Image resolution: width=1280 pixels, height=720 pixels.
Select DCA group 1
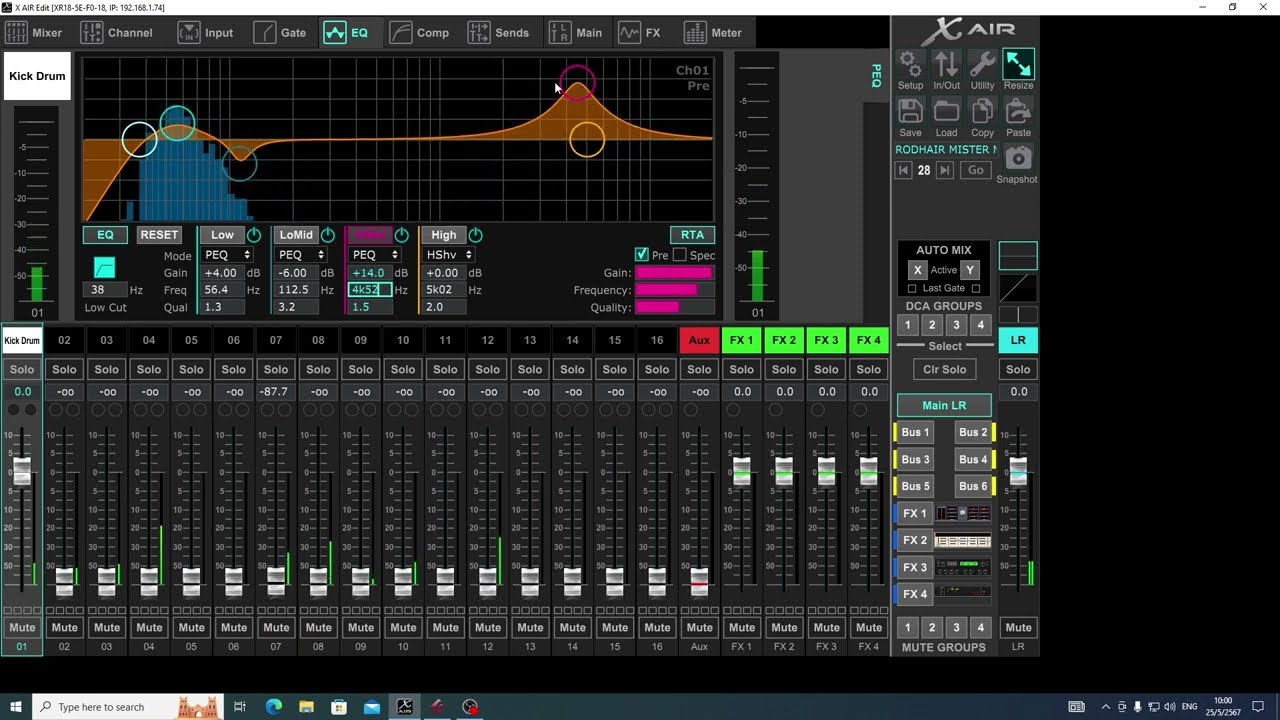(908, 325)
